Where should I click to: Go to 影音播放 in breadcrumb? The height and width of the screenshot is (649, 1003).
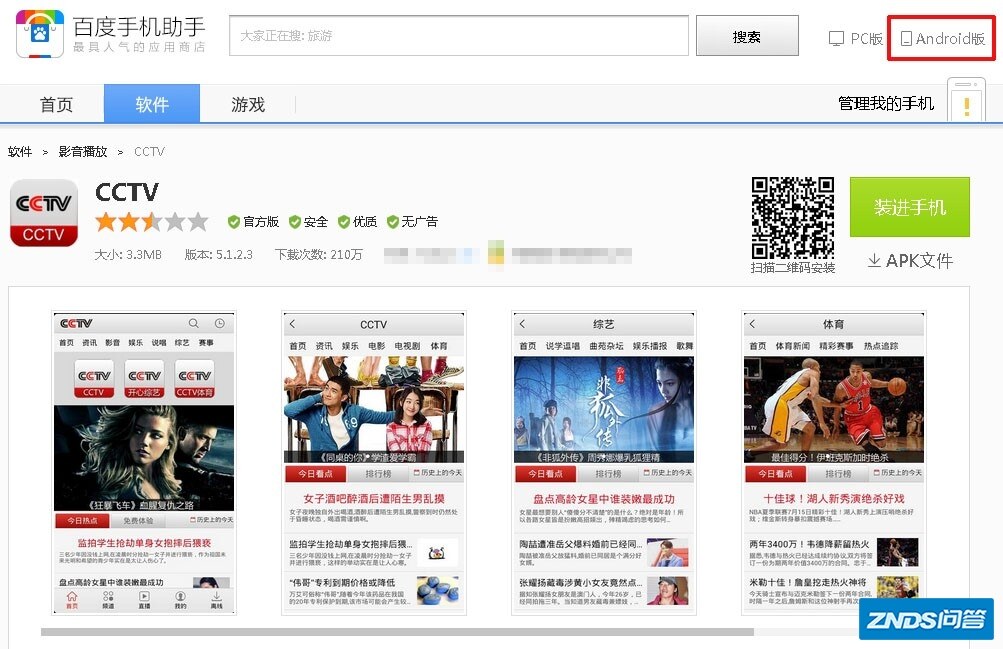pos(83,152)
